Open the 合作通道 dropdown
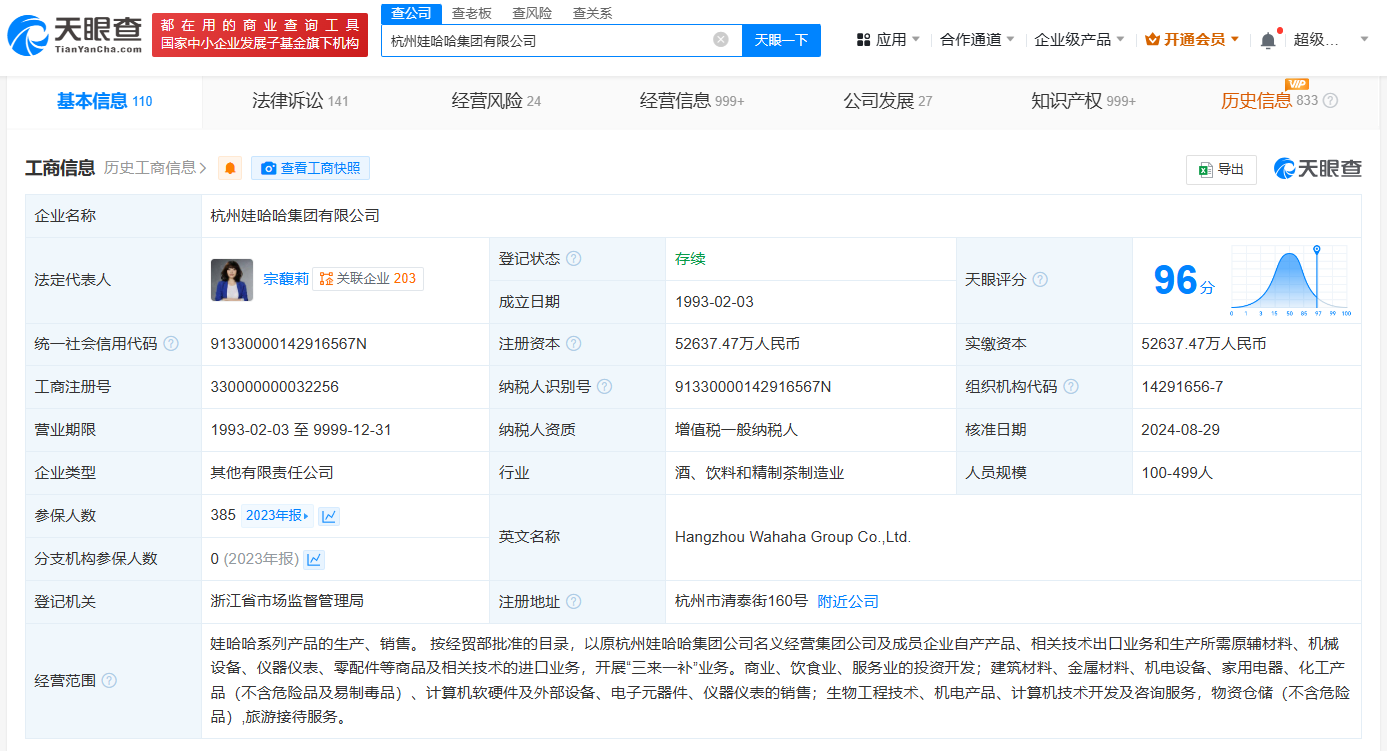1387x751 pixels. [977, 40]
